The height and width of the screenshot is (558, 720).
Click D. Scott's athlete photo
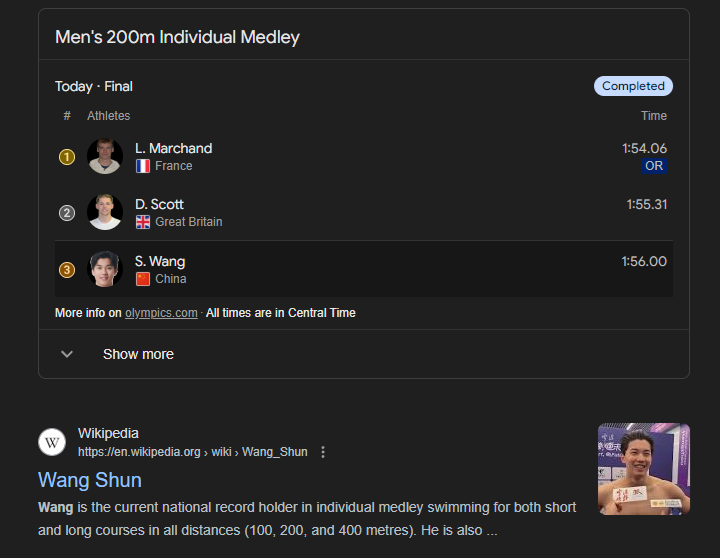[x=105, y=213]
